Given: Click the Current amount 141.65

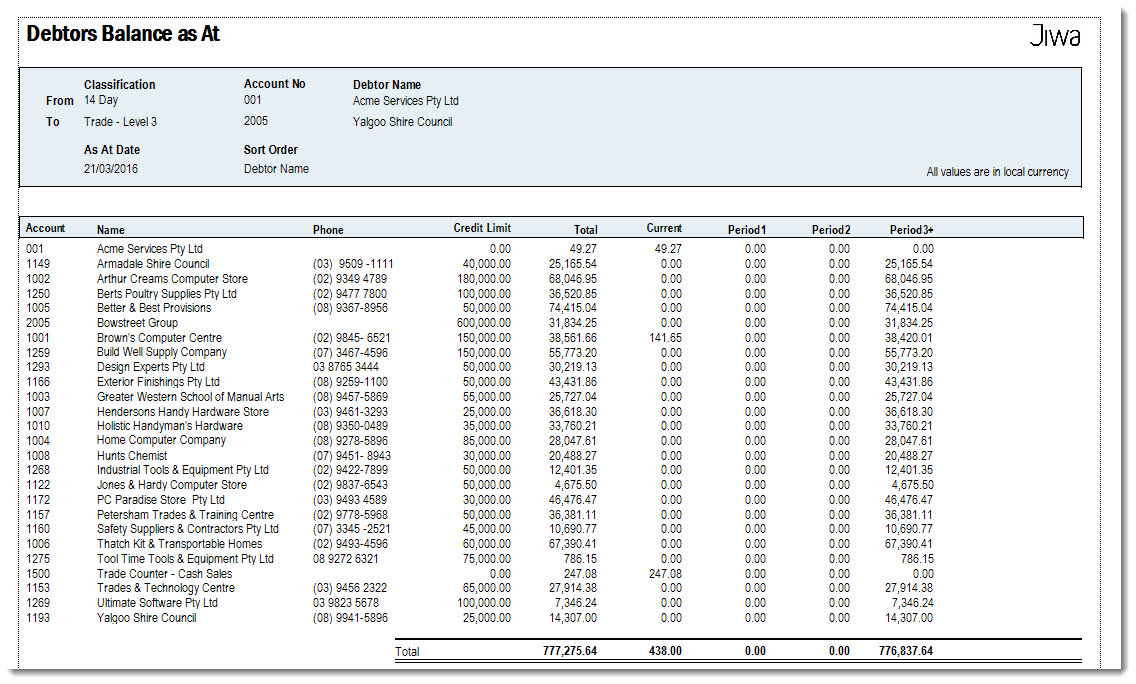Looking at the screenshot, I should pos(665,338).
